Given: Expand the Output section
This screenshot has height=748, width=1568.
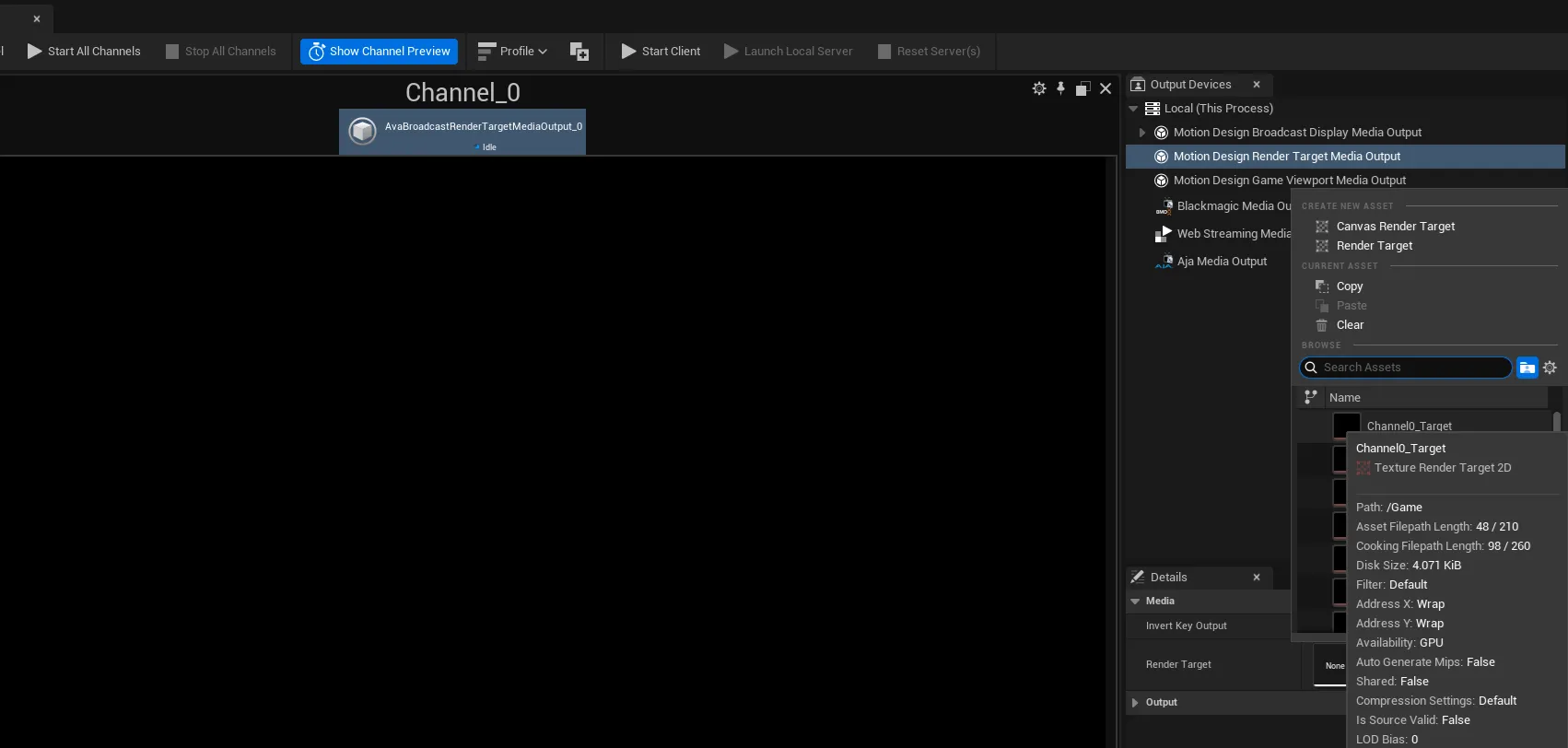Looking at the screenshot, I should (1135, 703).
